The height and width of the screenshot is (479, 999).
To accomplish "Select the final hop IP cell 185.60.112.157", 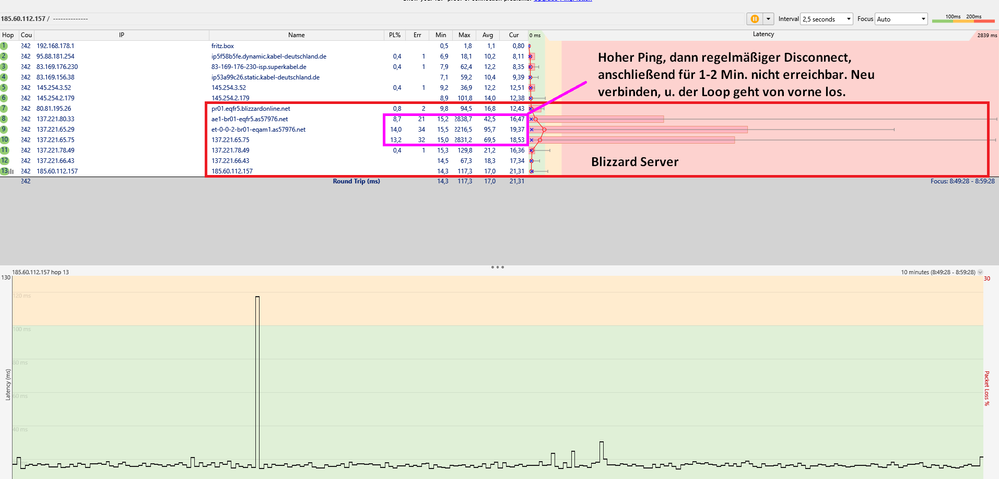I will pyautogui.click(x=57, y=171).
